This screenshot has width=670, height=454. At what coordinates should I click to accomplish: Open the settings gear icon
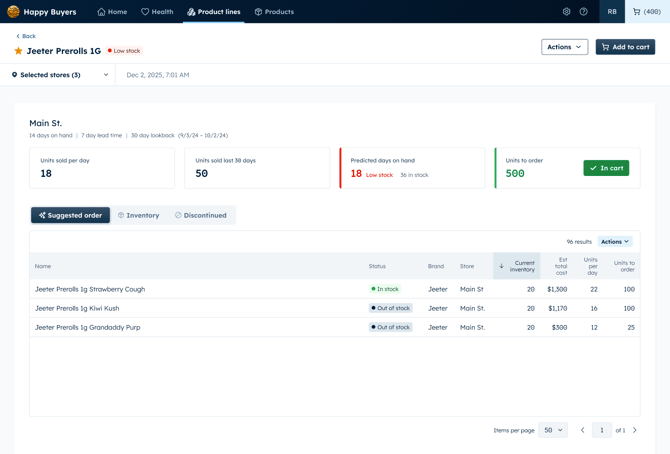[x=566, y=12]
